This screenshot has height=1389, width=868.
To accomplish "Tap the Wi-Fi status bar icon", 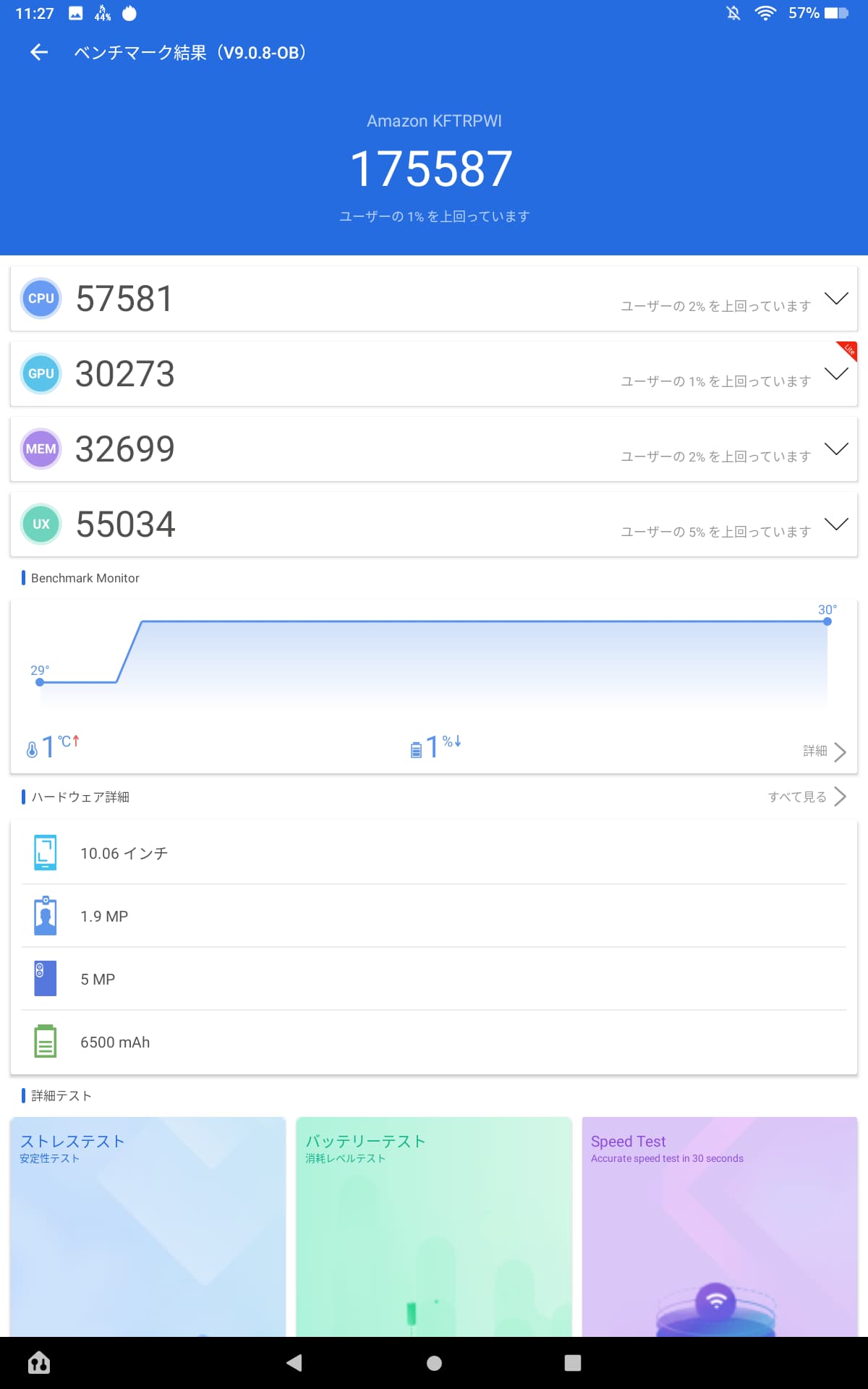I will [765, 13].
